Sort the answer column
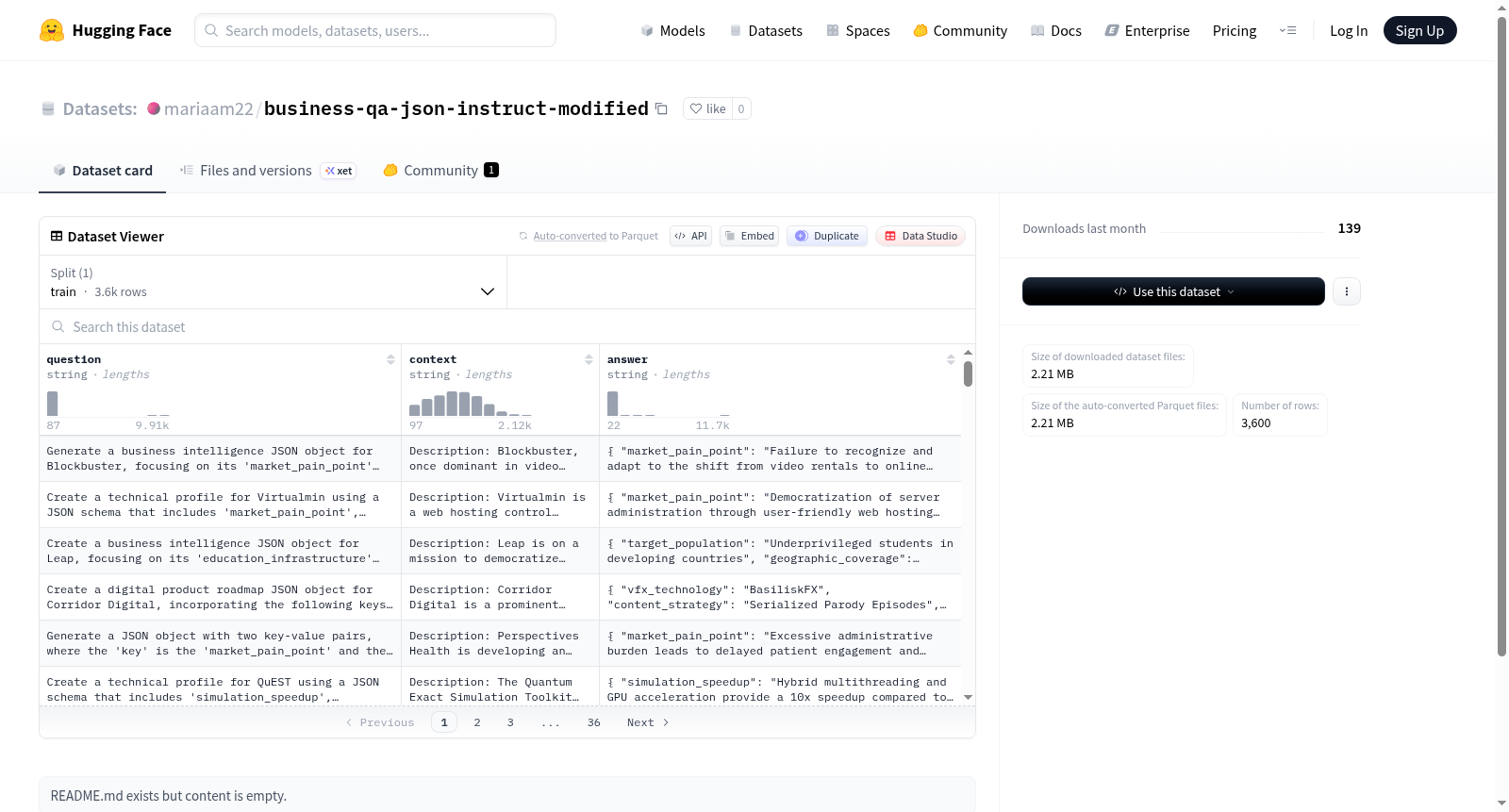The width and height of the screenshot is (1509, 812). [x=951, y=359]
